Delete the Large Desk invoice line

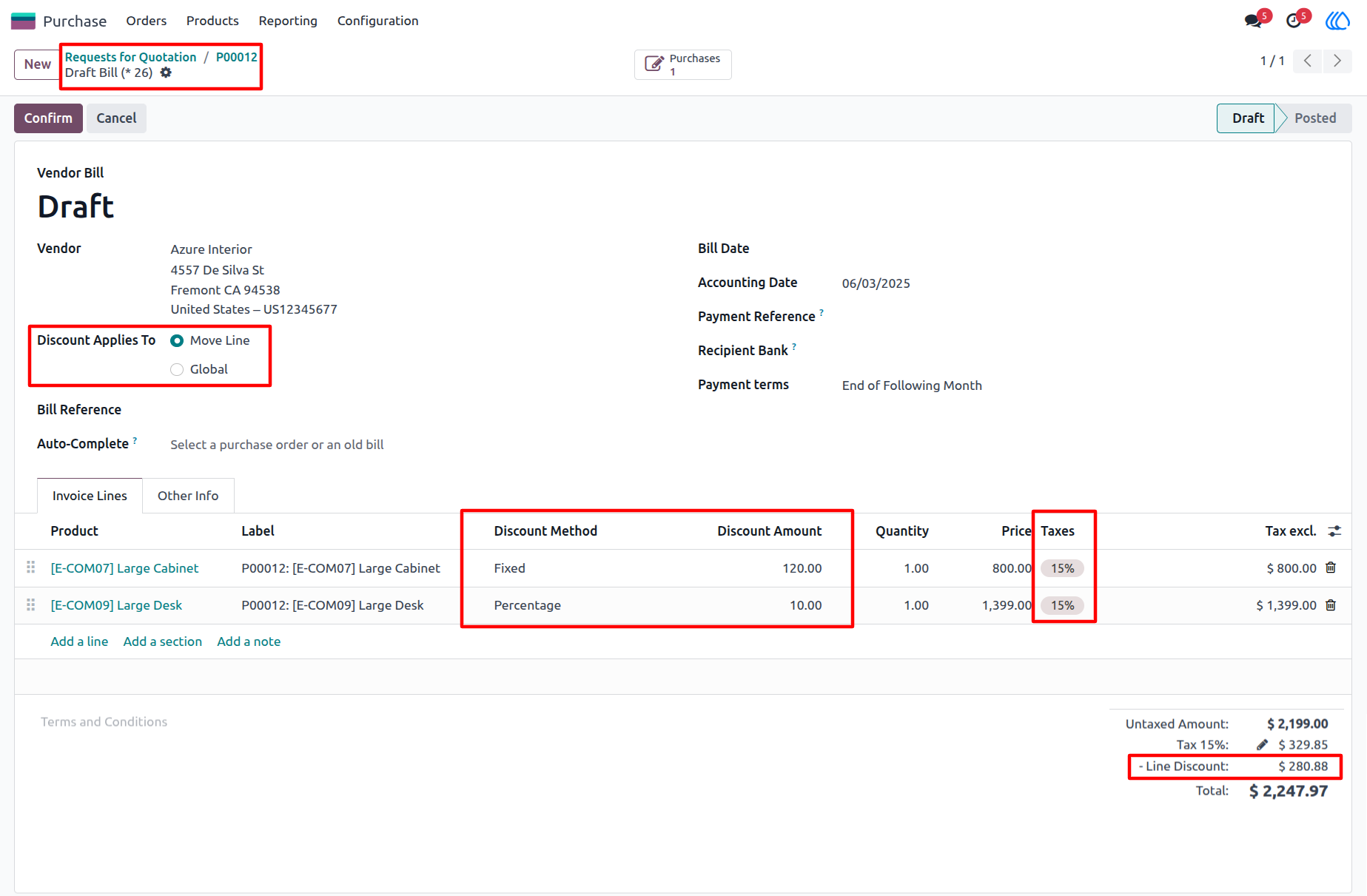pos(1331,604)
